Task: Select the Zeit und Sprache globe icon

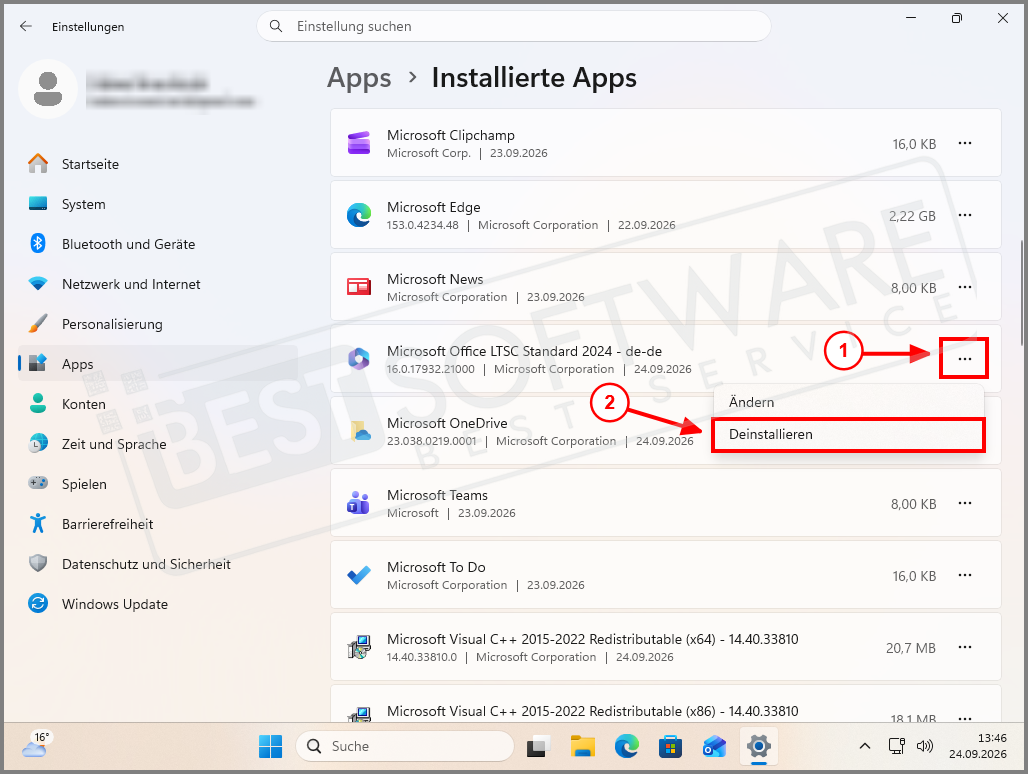Action: click(38, 444)
